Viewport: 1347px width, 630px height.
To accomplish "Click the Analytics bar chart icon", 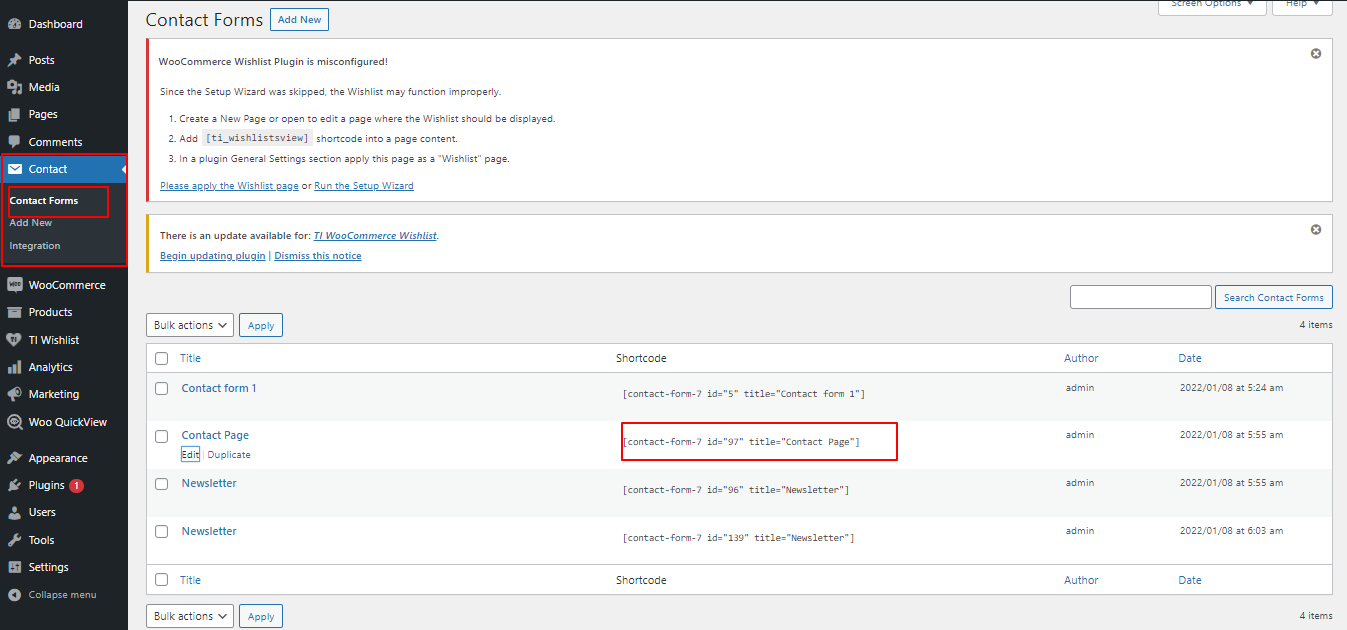I will pyautogui.click(x=15, y=368).
